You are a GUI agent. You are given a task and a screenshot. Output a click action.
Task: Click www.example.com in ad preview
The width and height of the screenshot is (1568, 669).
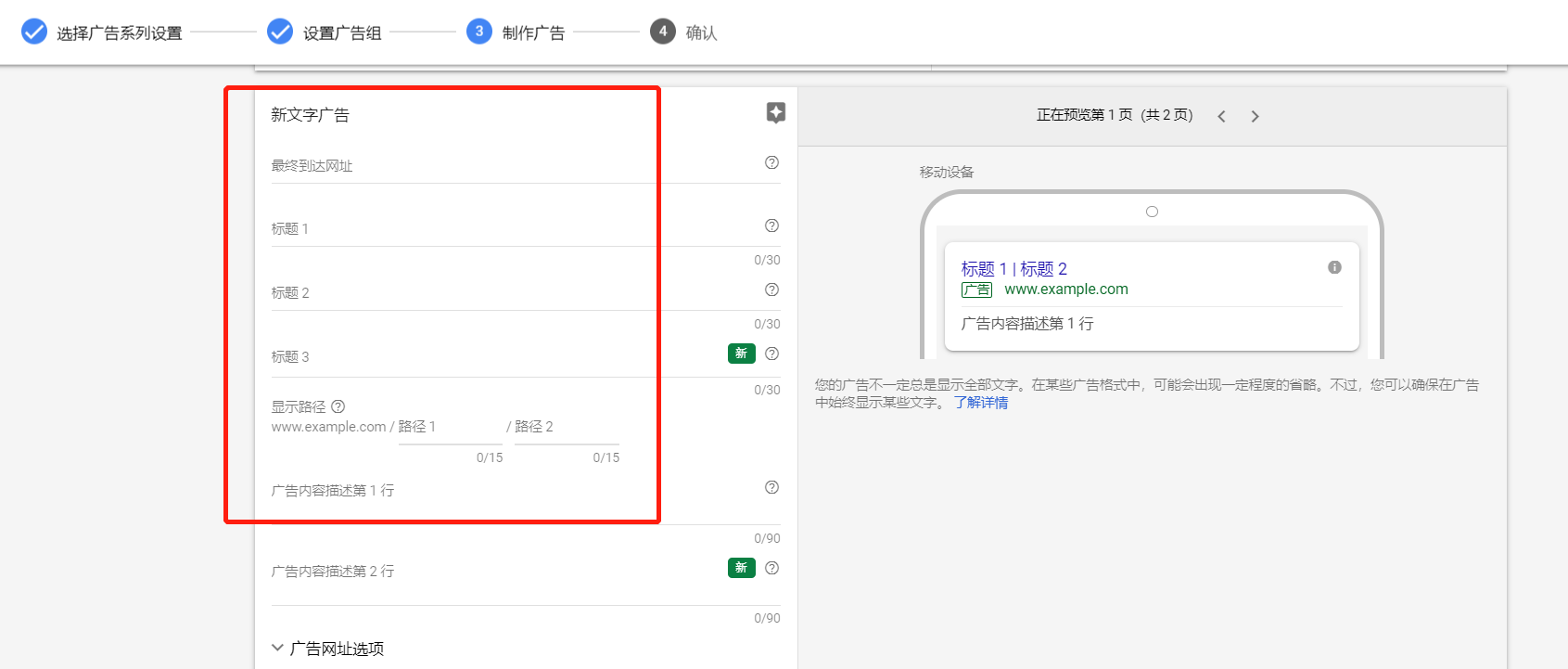point(1066,289)
